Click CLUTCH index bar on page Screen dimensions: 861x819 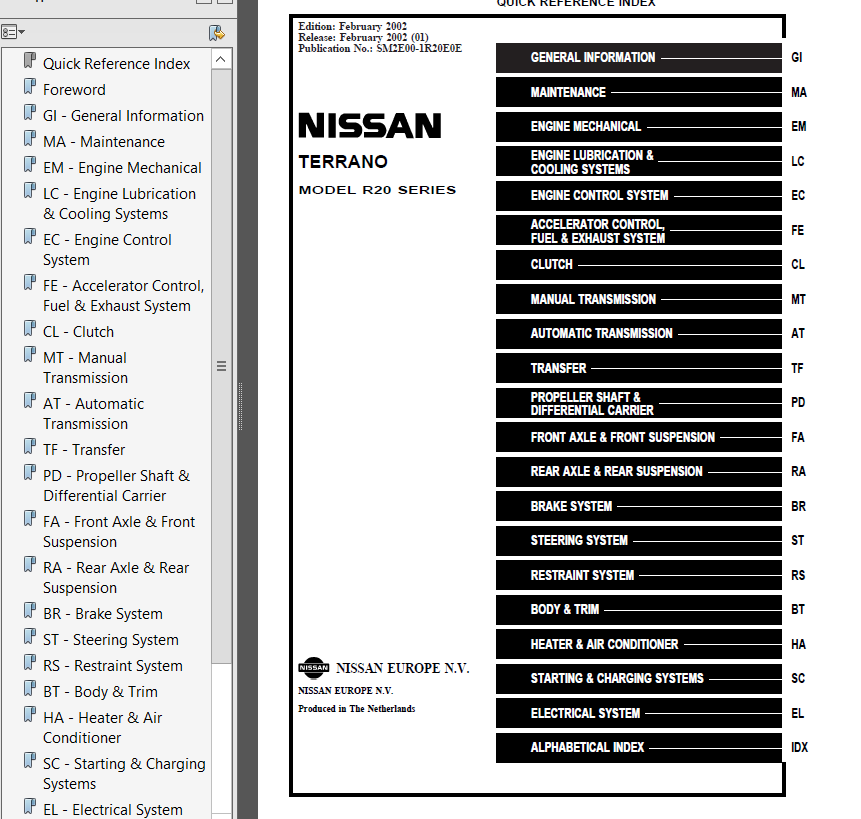pyautogui.click(x=639, y=265)
